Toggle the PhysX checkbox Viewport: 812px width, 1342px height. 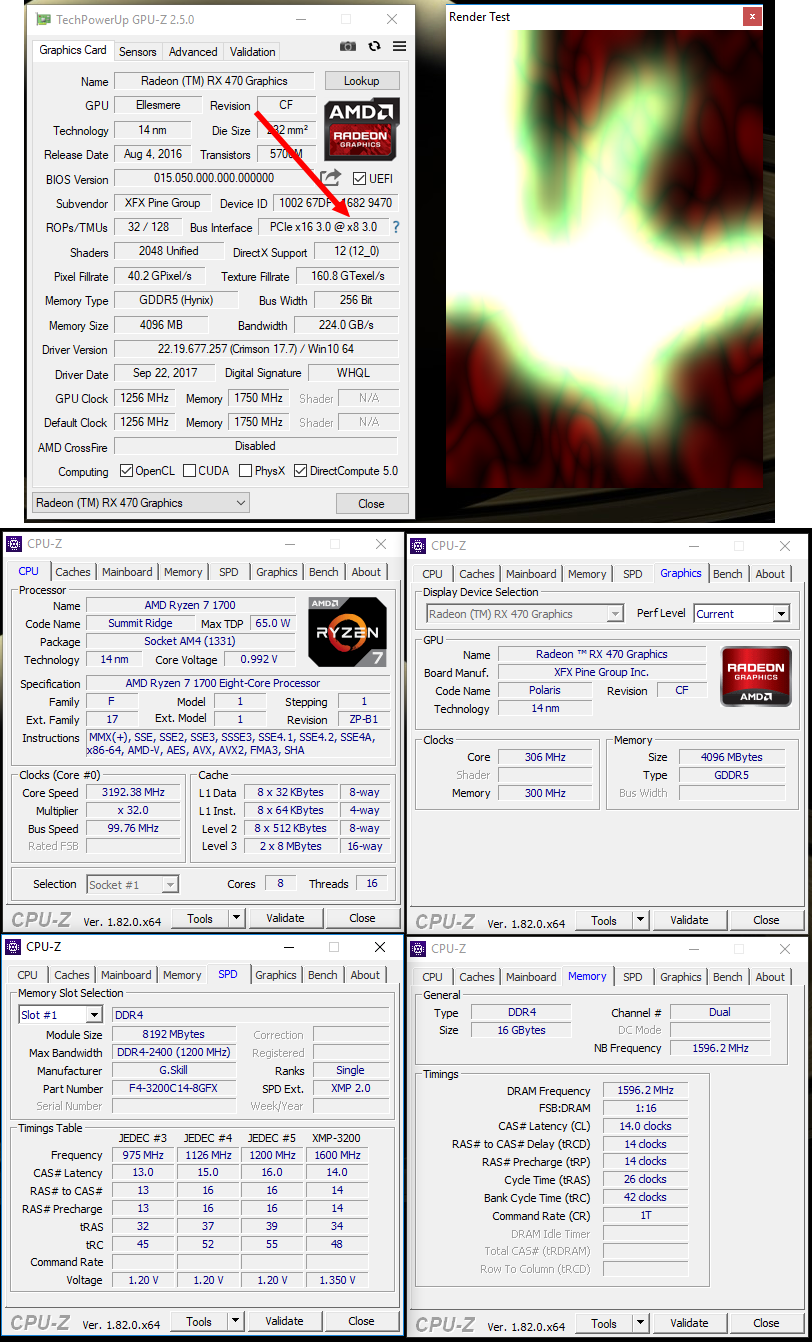(245, 471)
